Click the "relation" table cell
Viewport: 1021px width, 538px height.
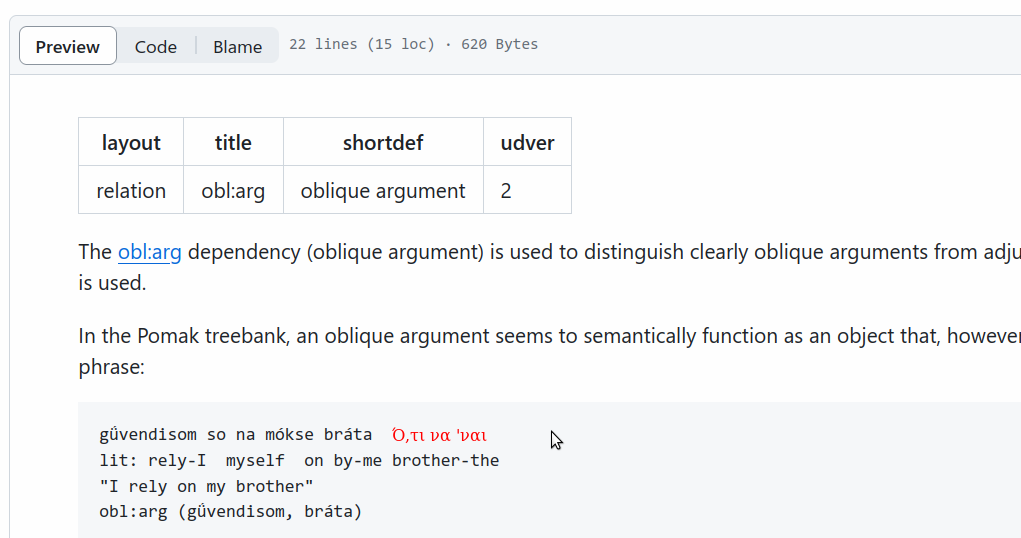131,190
